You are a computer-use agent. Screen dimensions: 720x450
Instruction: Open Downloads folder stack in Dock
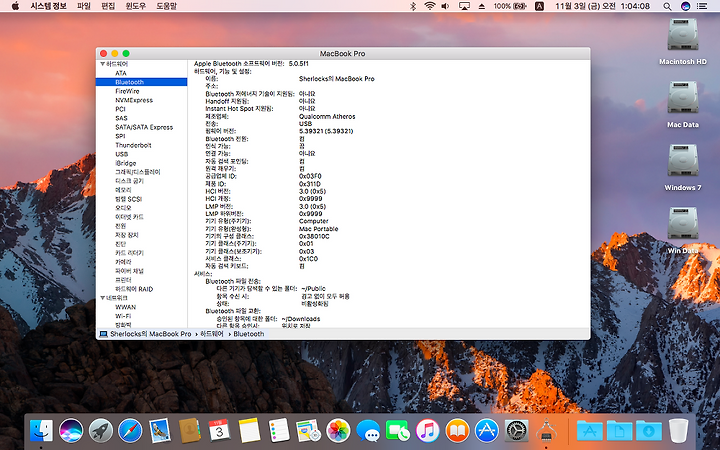click(648, 431)
